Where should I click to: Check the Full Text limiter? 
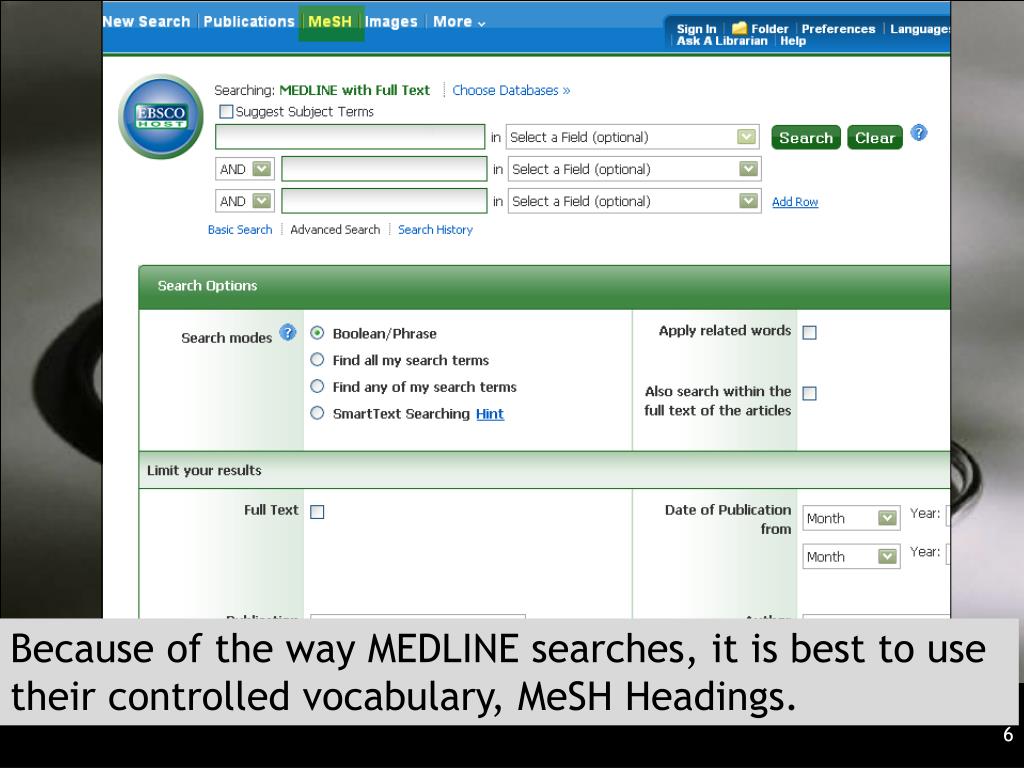[317, 512]
